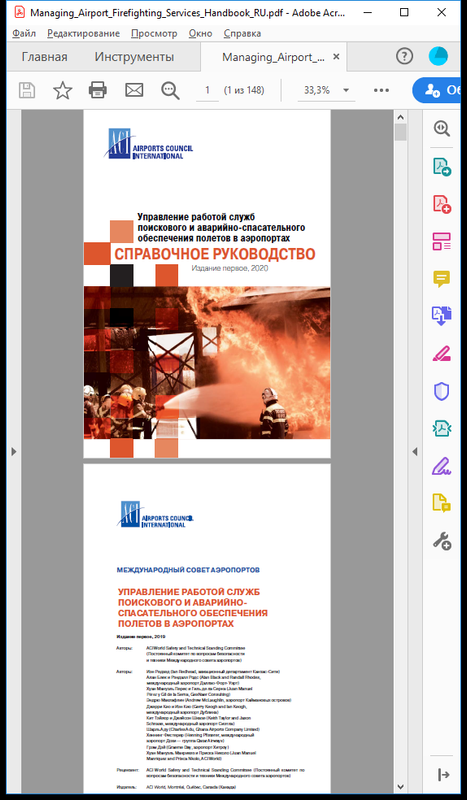Click the 'СПРАВОЧНОЕ РУКОВОДСТВО' heading
The image size is (467, 800).
pos(214,254)
